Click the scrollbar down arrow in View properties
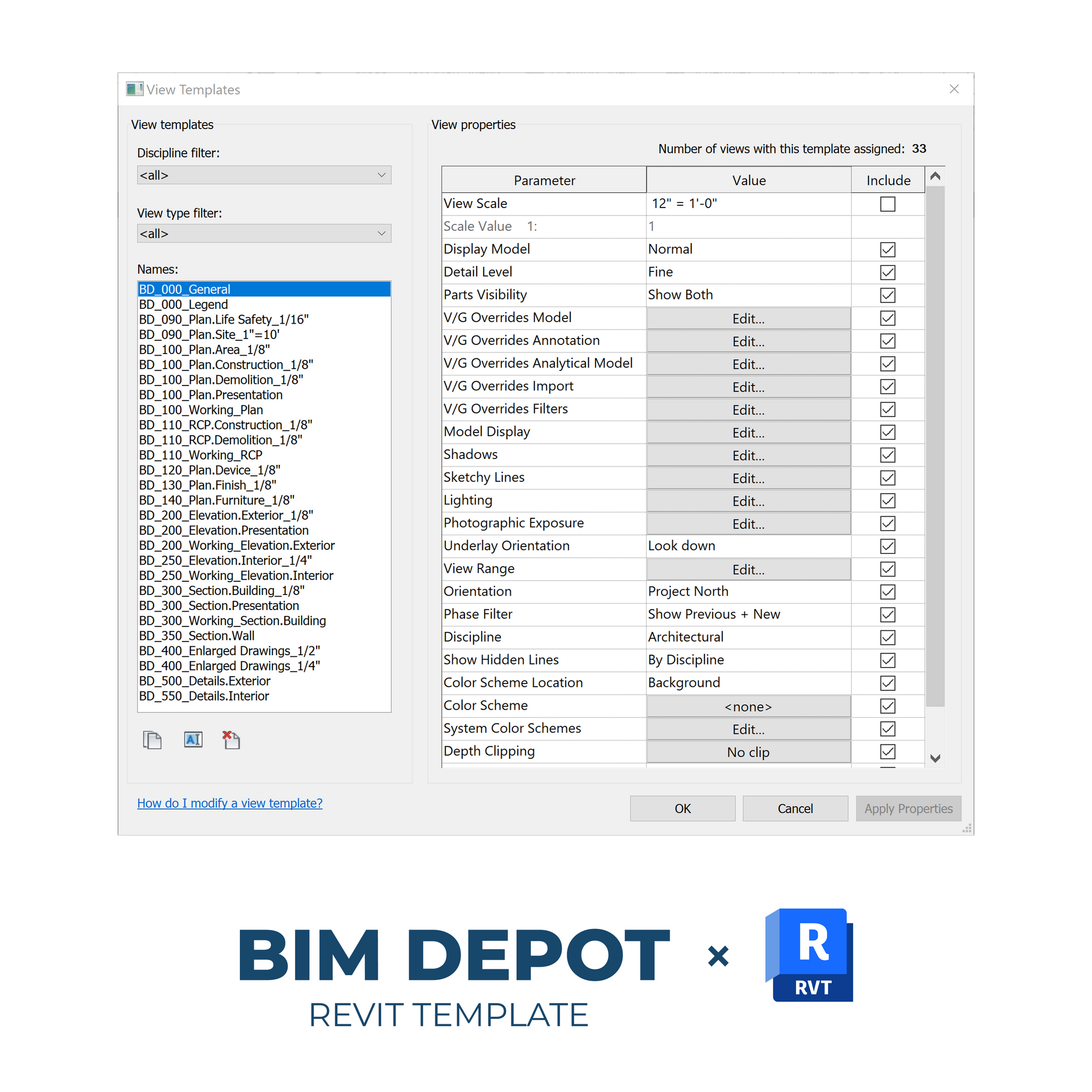Viewport: 1092px width, 1092px height. click(935, 759)
